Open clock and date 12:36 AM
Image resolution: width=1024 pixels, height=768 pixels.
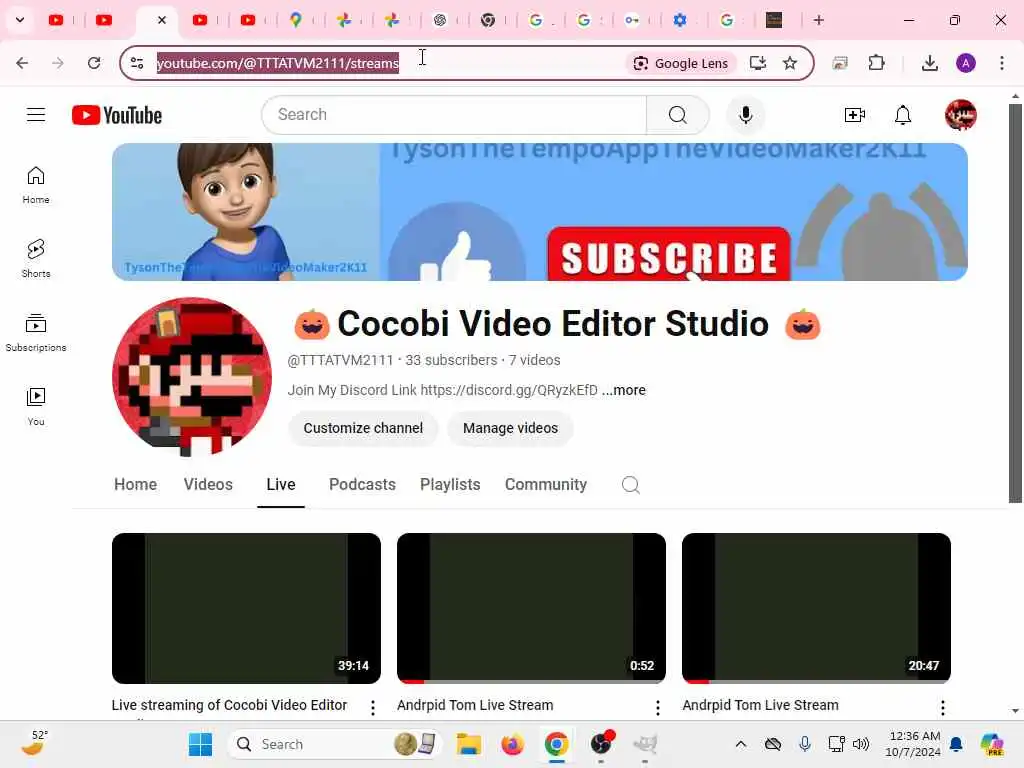(x=913, y=744)
